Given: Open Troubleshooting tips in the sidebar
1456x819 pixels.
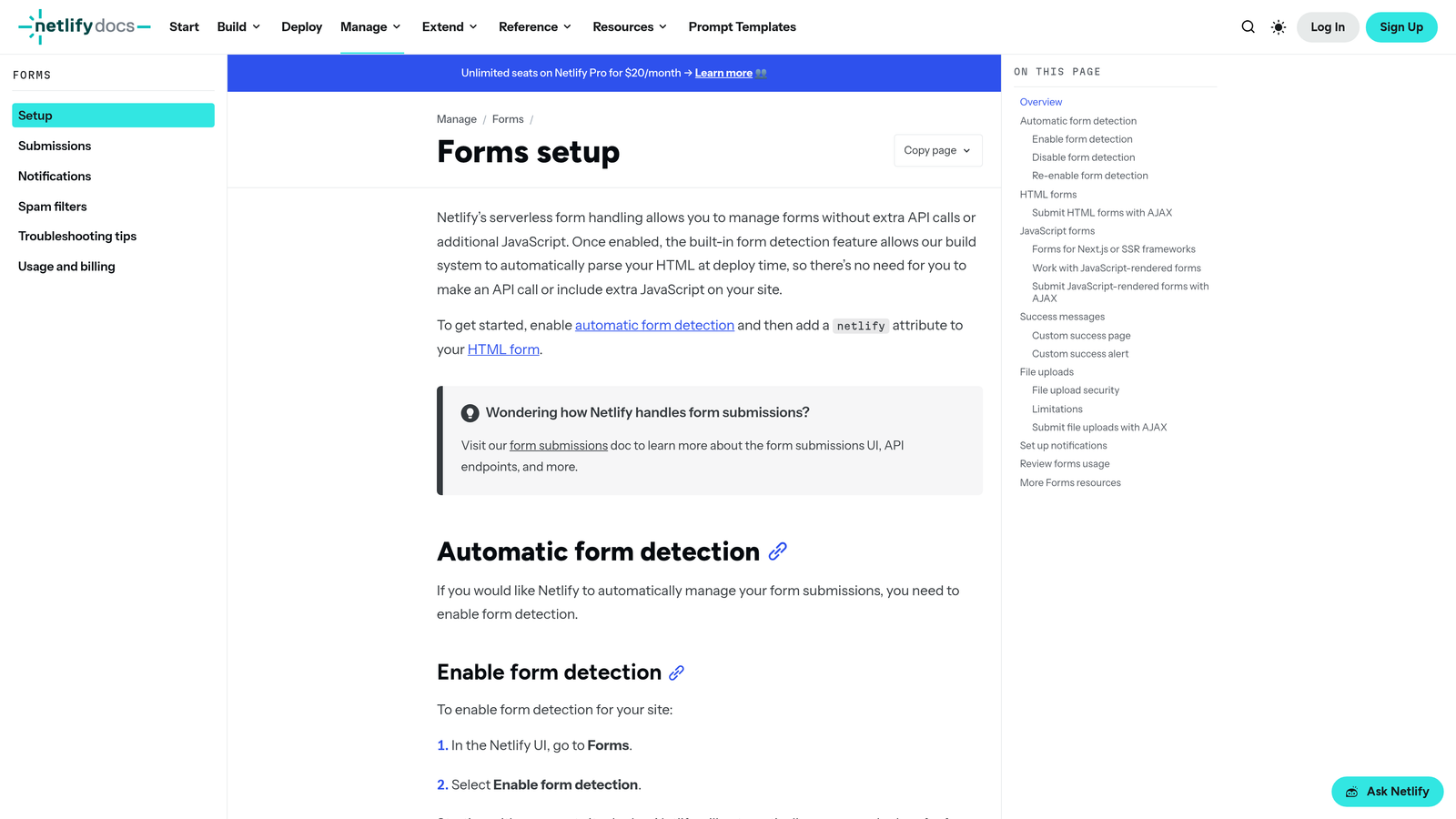Looking at the screenshot, I should click(x=113, y=237).
